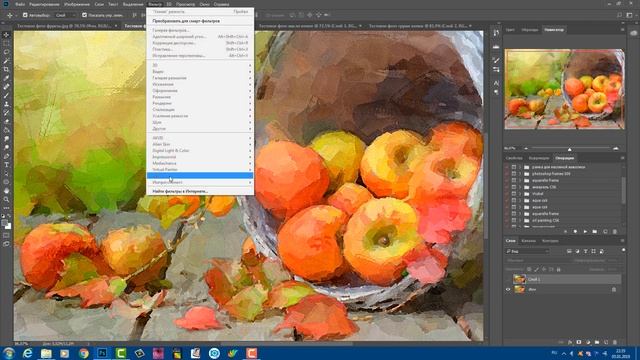Click the zoom-out icon in Navigator
Image resolution: width=640 pixels, height=360 pixels.
(526, 149)
